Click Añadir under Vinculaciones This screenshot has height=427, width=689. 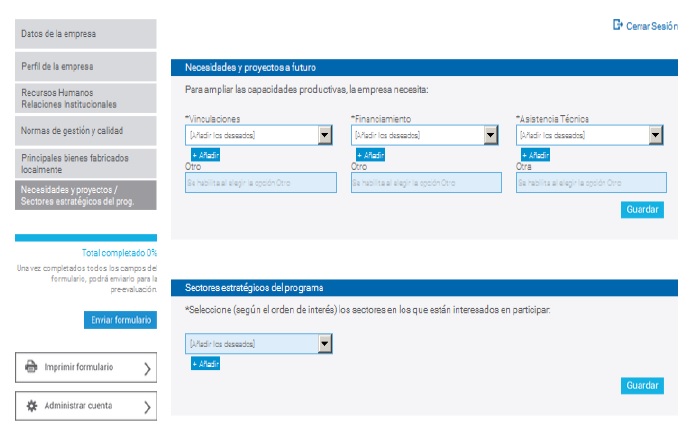205,155
